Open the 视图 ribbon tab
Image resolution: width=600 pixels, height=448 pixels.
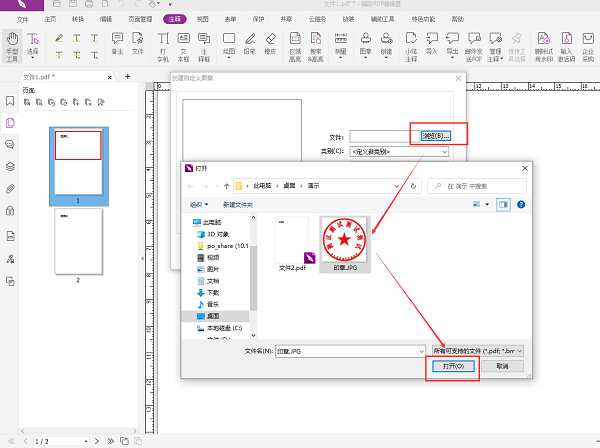(x=203, y=19)
